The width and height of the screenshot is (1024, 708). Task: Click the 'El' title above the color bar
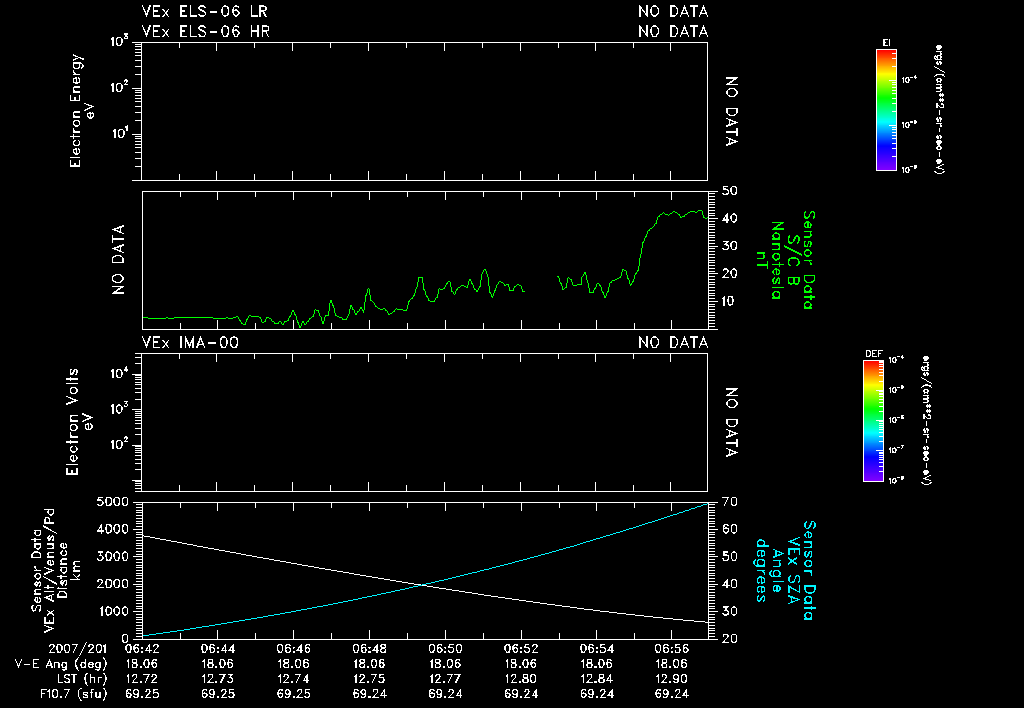(886, 43)
